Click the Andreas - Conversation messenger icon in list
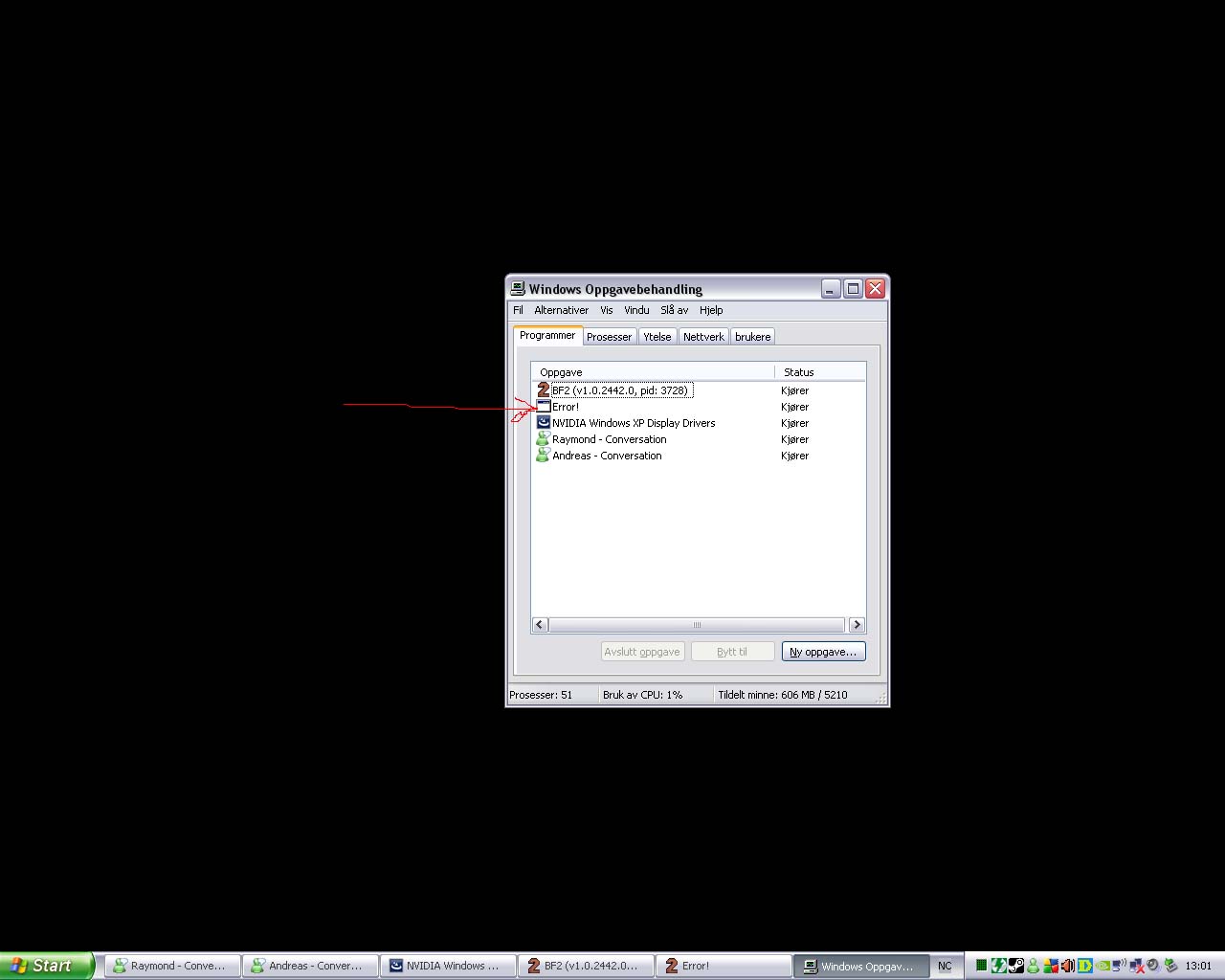Viewport: 1225px width, 980px height. tap(544, 456)
